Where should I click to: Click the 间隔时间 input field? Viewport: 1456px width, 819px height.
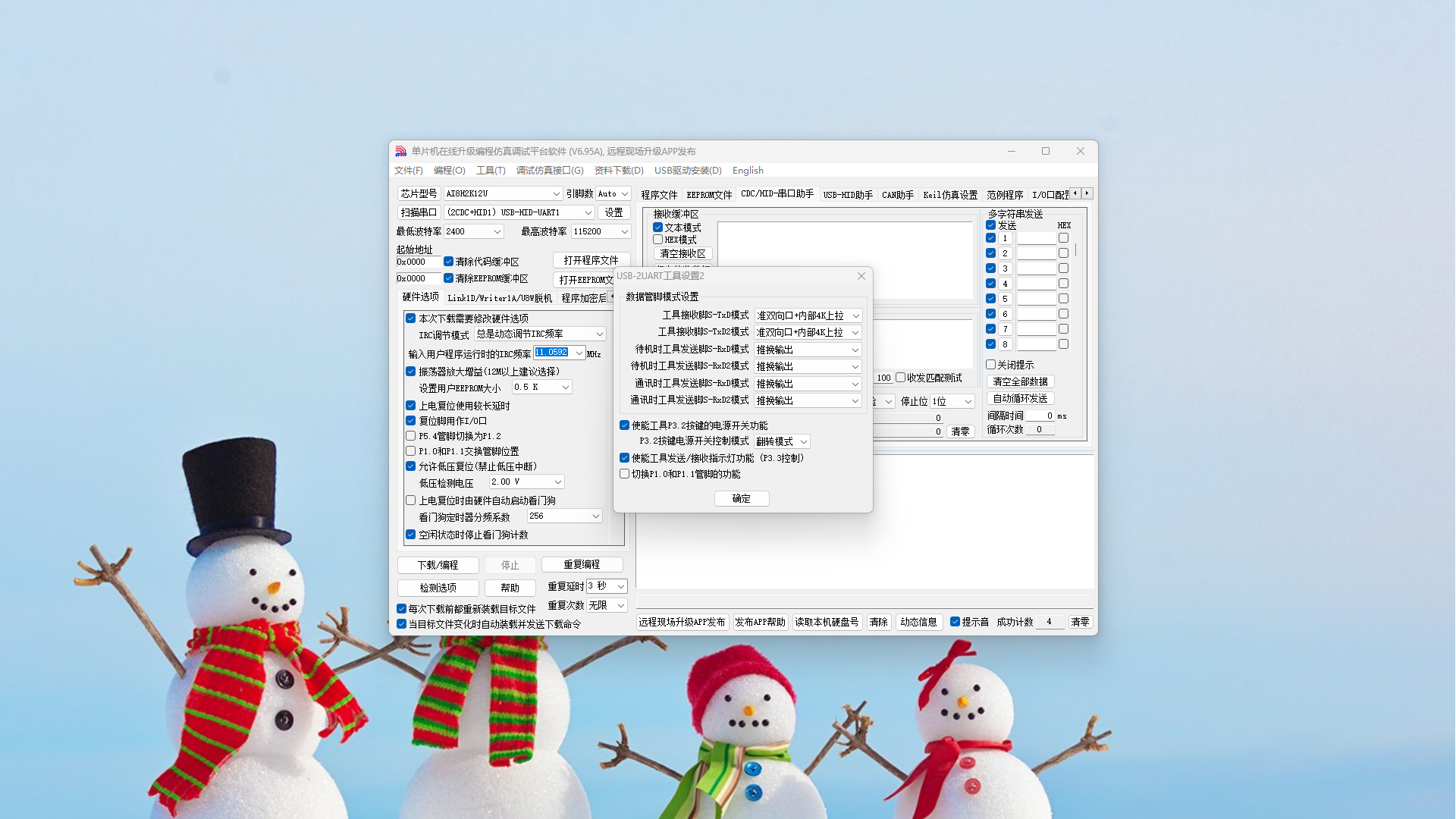coord(1041,416)
